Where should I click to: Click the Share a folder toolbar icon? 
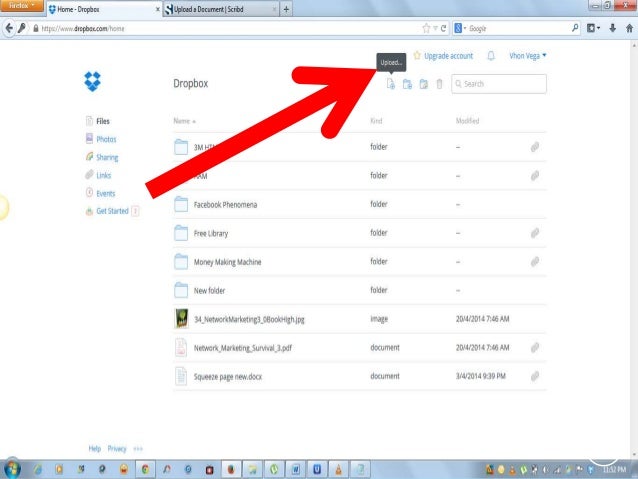click(x=424, y=84)
